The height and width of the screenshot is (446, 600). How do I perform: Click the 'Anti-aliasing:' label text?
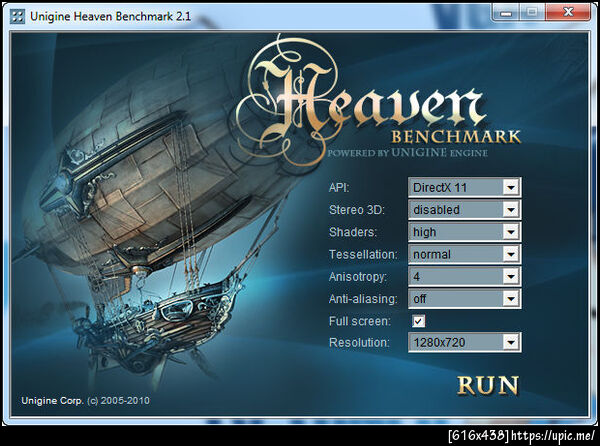pos(363,299)
